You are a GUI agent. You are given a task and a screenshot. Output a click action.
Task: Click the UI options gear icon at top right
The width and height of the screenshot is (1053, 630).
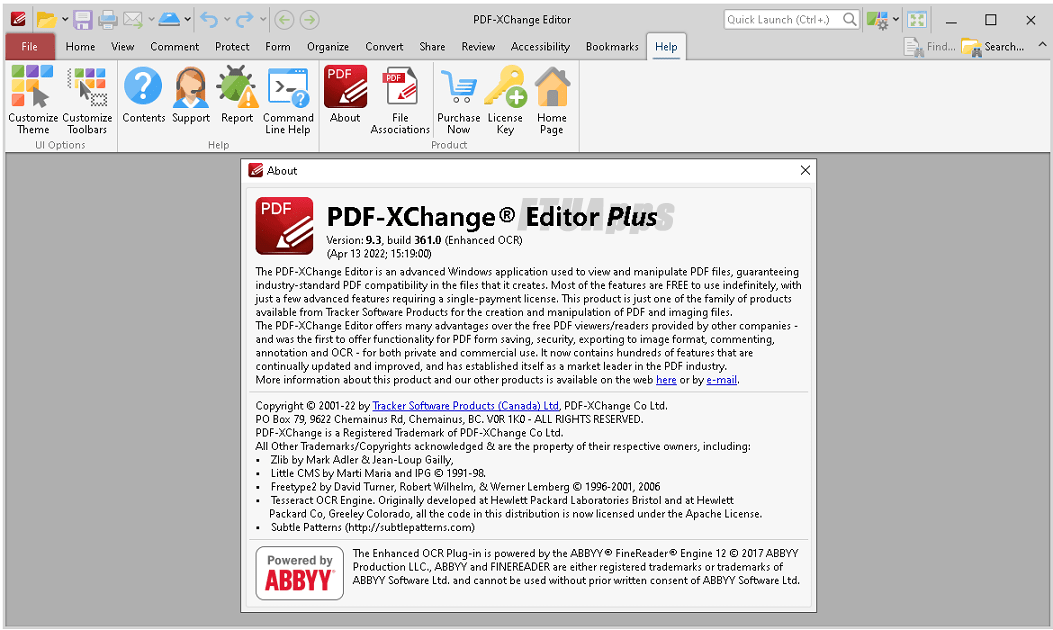click(877, 20)
